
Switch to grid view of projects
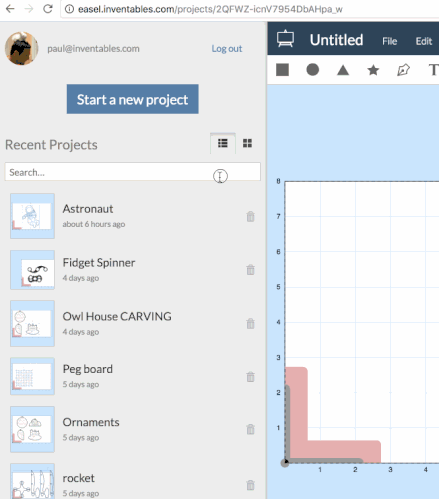click(x=247, y=143)
